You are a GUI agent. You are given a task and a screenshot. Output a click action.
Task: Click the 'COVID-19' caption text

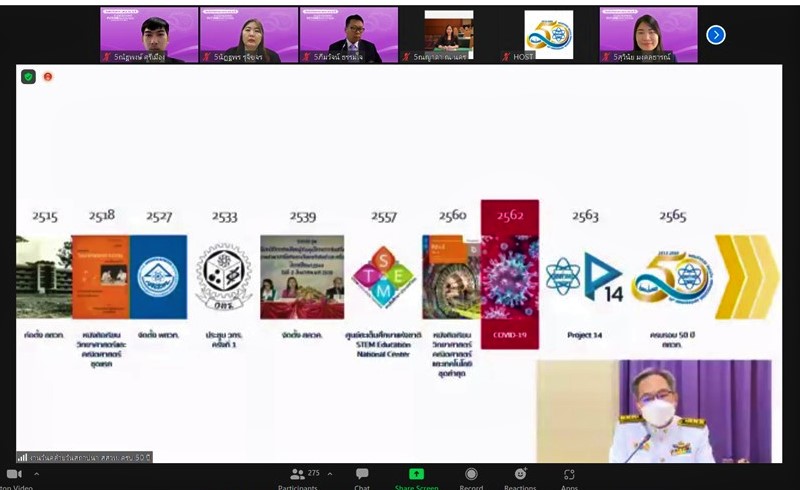510,335
